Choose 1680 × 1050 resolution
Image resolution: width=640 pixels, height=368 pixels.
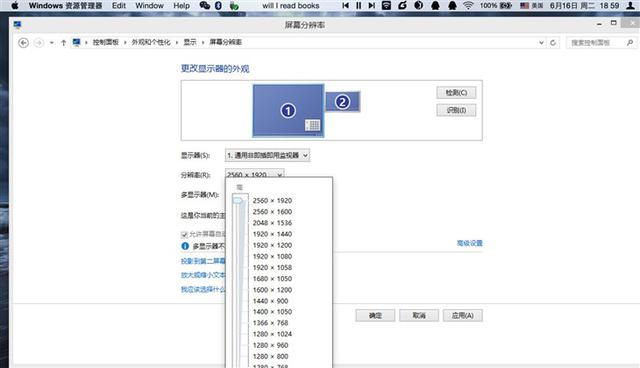[272, 278]
